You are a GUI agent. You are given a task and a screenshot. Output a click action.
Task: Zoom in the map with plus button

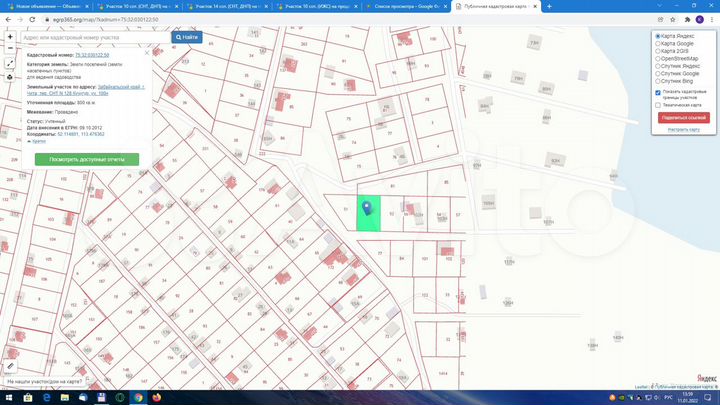pyautogui.click(x=10, y=37)
